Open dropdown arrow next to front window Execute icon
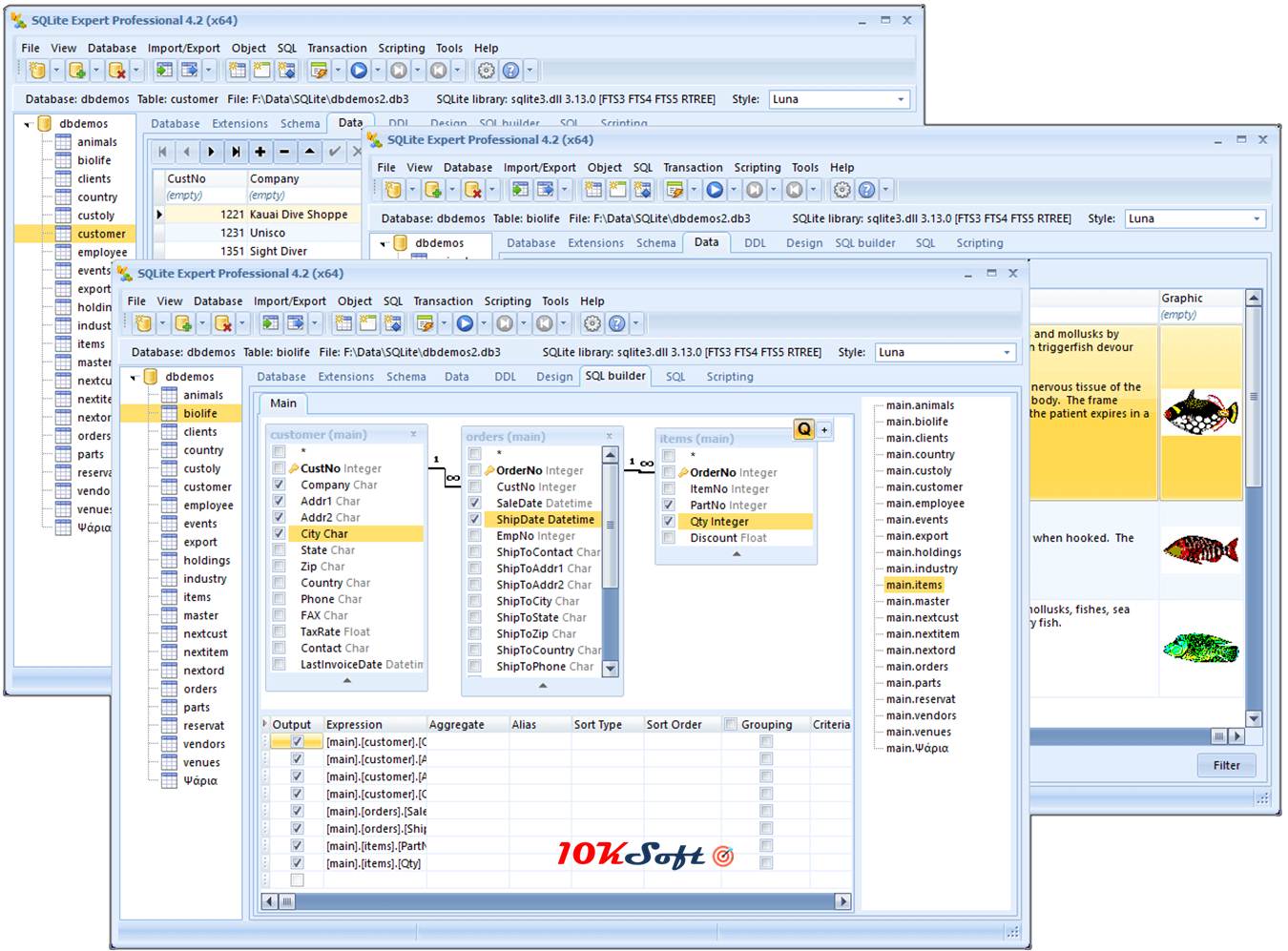The width and height of the screenshot is (1288, 951). point(484,323)
